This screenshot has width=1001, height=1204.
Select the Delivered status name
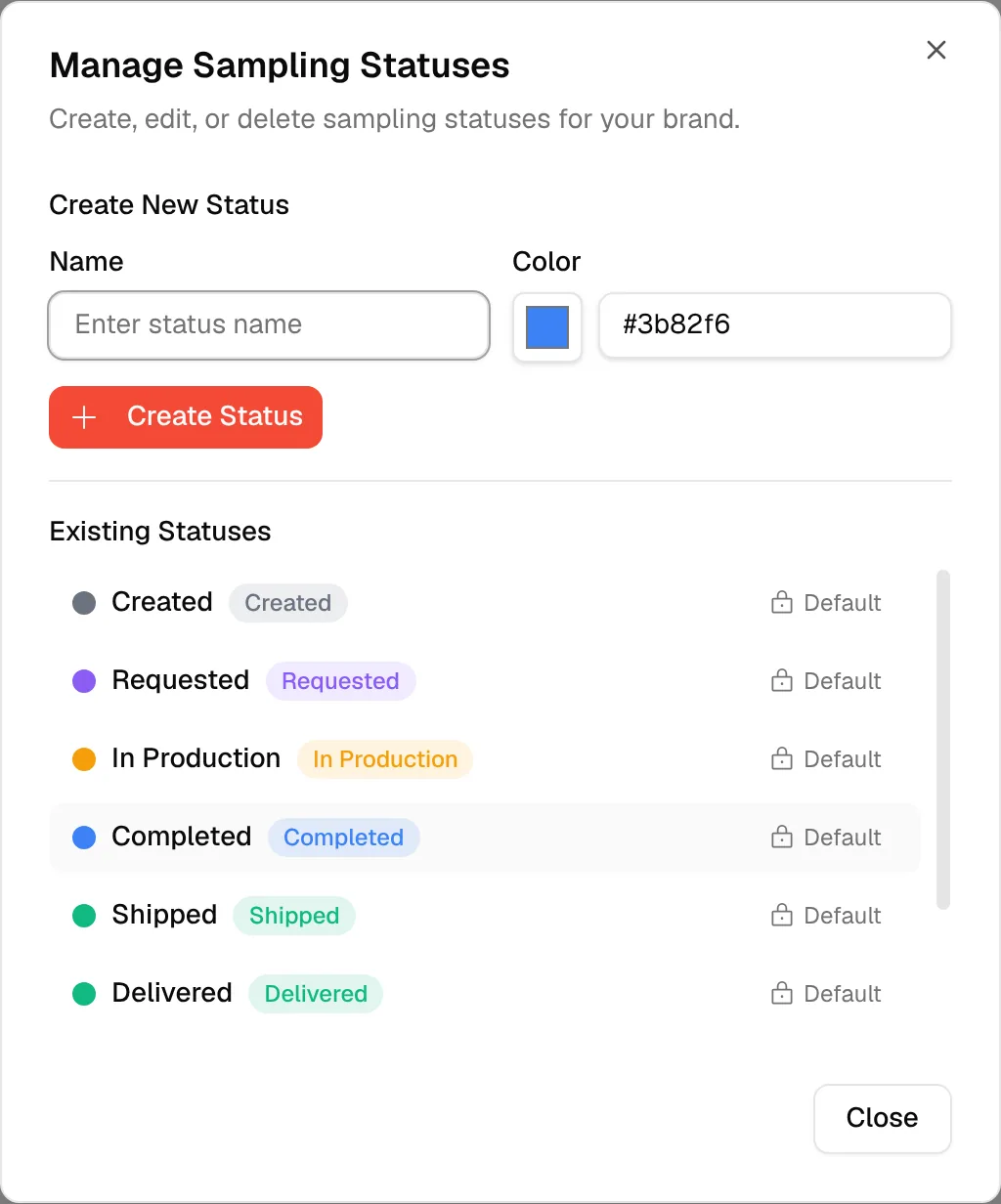[172, 993]
